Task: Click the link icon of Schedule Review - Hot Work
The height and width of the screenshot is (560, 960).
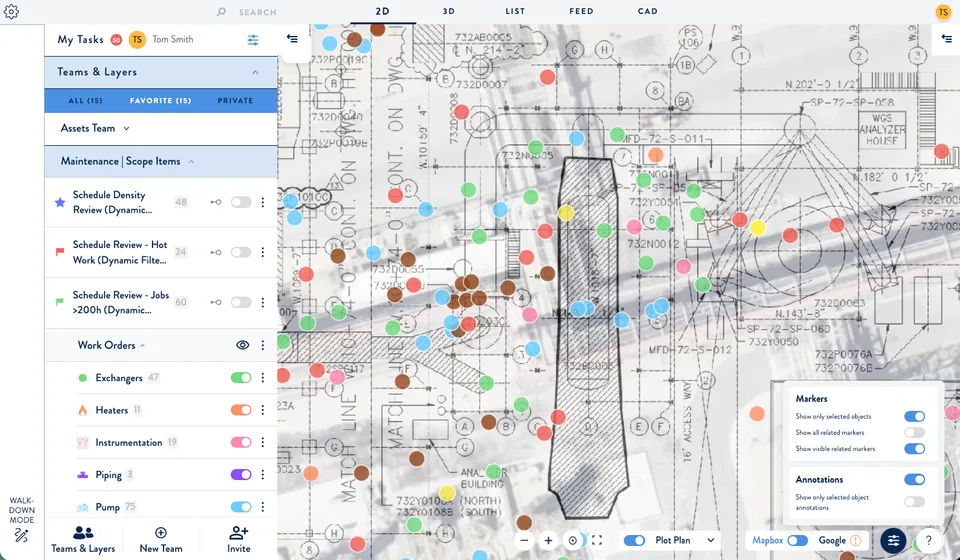Action: coord(216,252)
